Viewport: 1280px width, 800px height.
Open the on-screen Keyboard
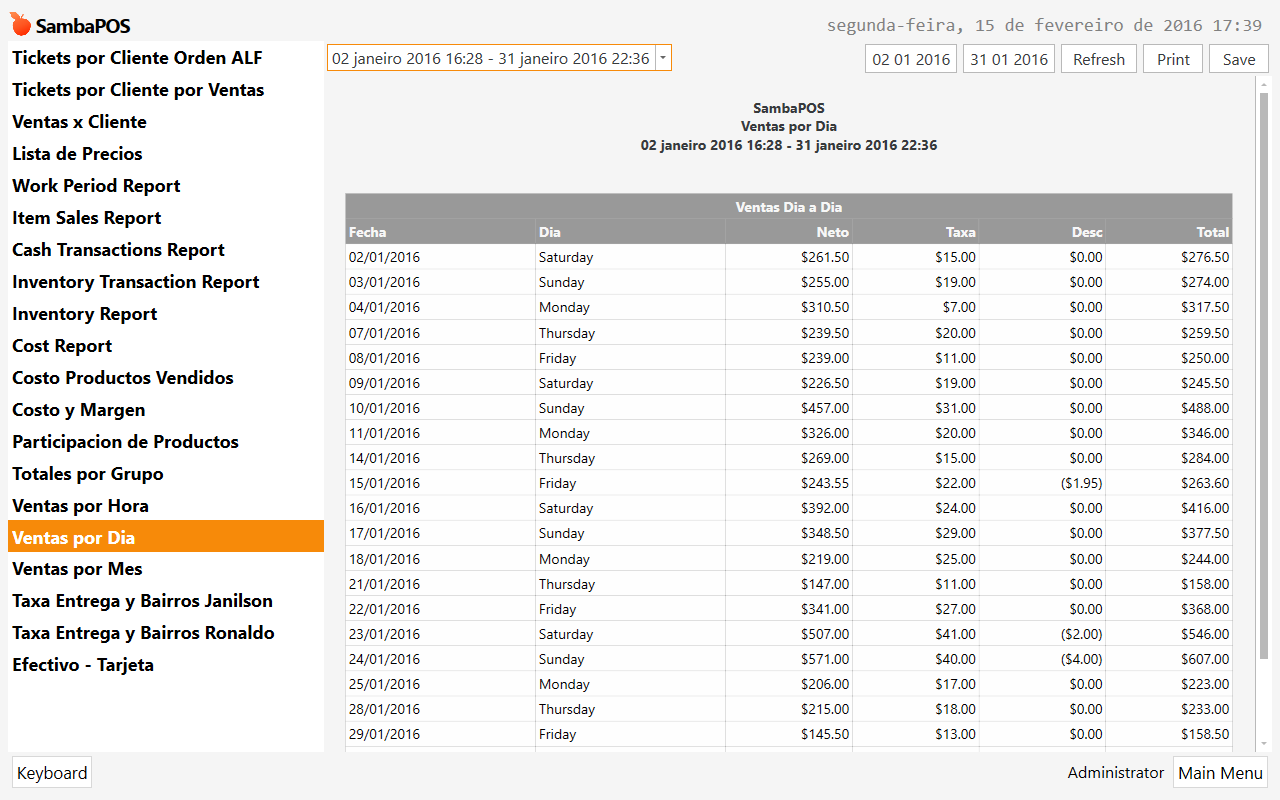(52, 773)
